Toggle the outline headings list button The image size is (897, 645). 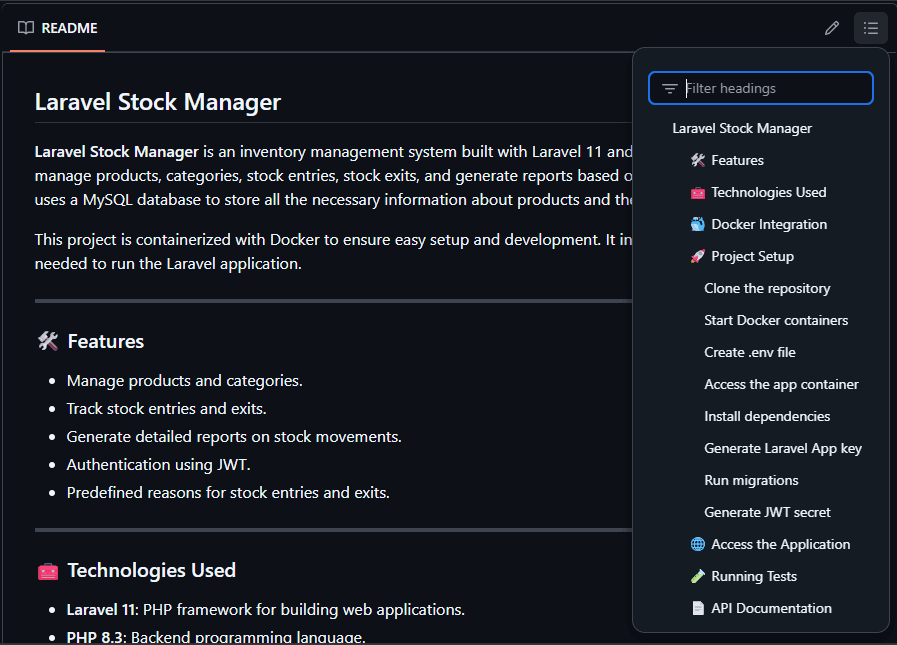pos(871,28)
